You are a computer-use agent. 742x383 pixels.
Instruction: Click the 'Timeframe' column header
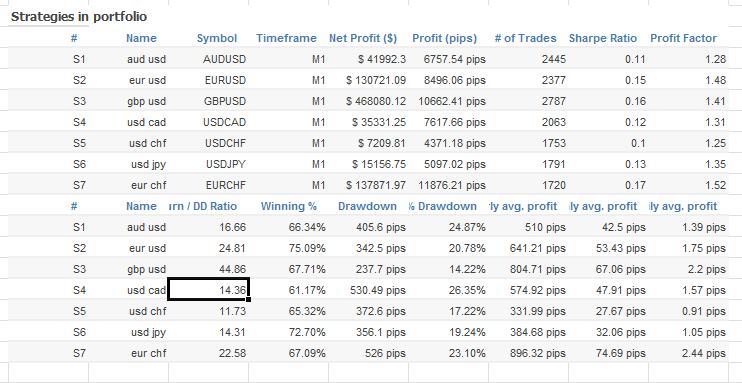point(286,38)
